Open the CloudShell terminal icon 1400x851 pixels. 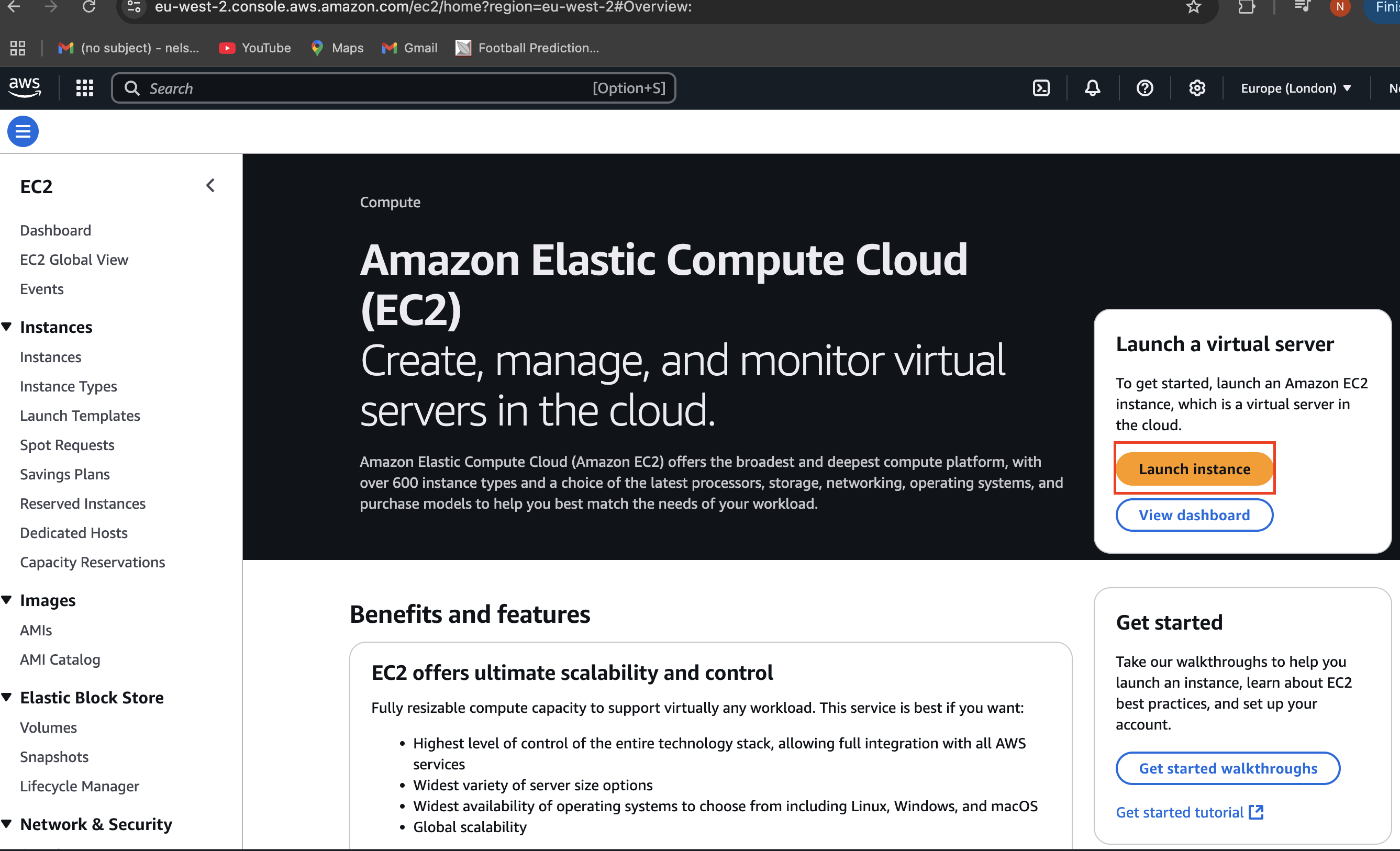(1041, 88)
